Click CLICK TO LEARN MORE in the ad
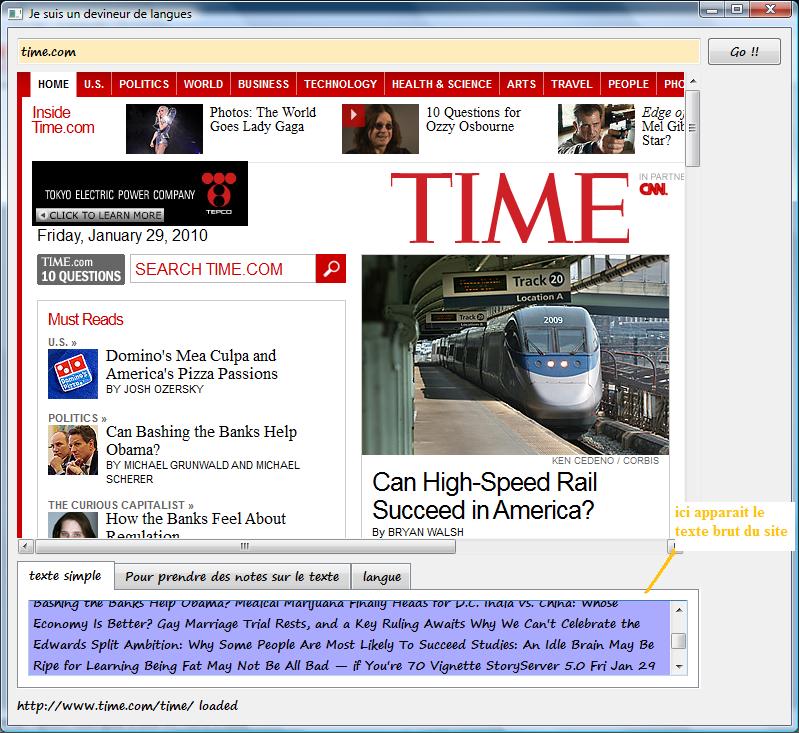The height and width of the screenshot is (733, 799). 100,215
